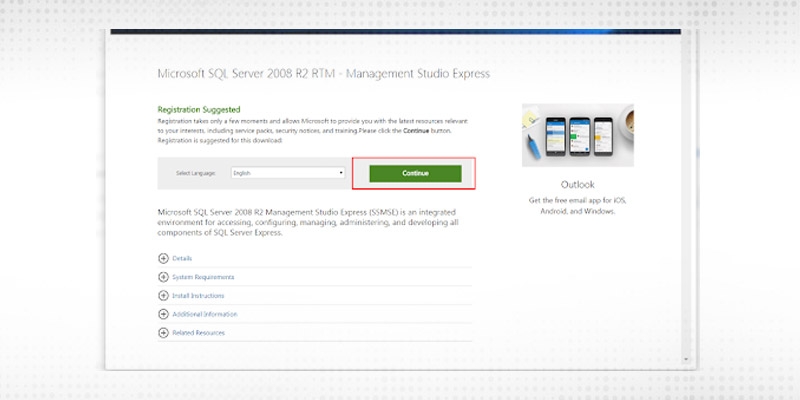The height and width of the screenshot is (400, 800).
Task: Click the green Continue button
Action: (415, 173)
